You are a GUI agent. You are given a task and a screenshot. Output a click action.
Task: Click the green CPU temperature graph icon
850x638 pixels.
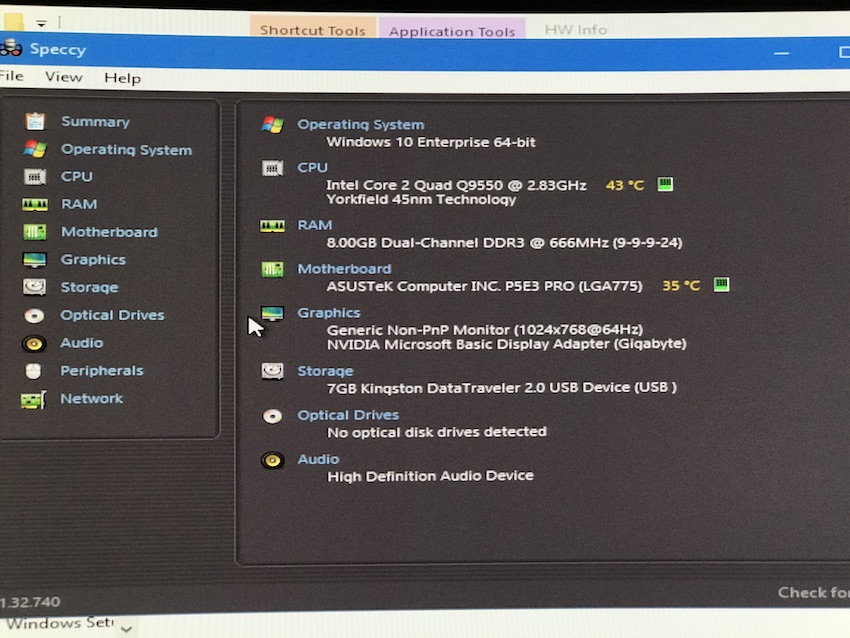(x=665, y=184)
